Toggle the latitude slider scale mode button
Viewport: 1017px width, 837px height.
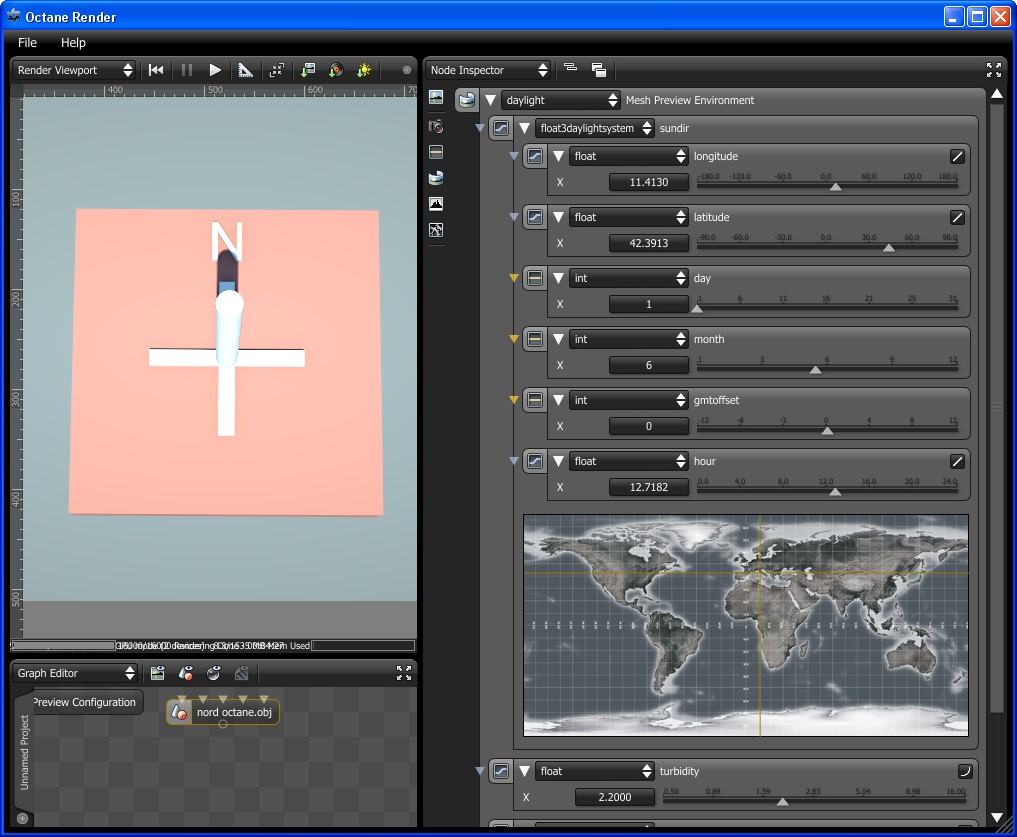pyautogui.click(x=957, y=217)
